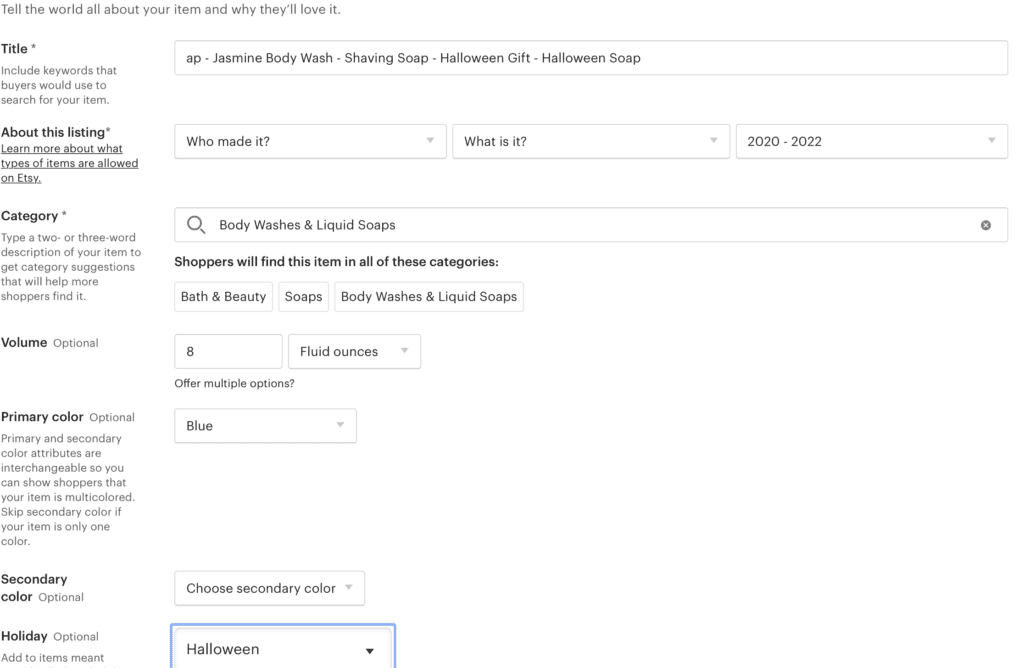The image size is (1024, 668).
Task: Open the Holiday dropdown showing Halloween
Action: coord(283,648)
